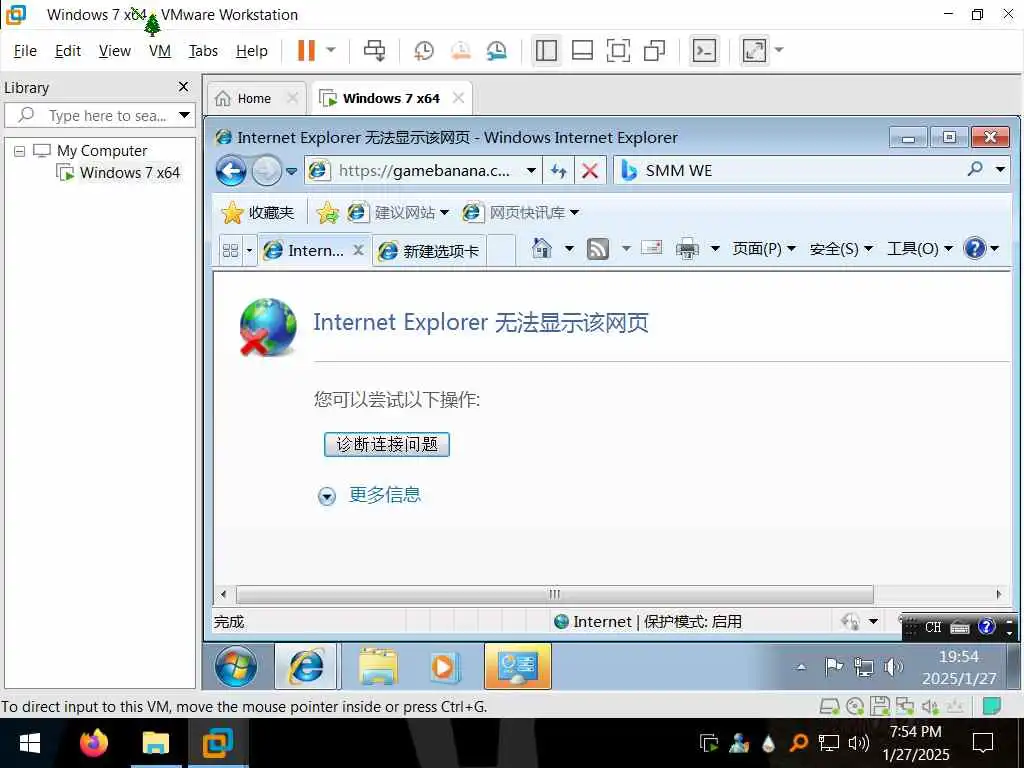Click the quick tabs grid icon
The image size is (1024, 768).
pos(231,250)
